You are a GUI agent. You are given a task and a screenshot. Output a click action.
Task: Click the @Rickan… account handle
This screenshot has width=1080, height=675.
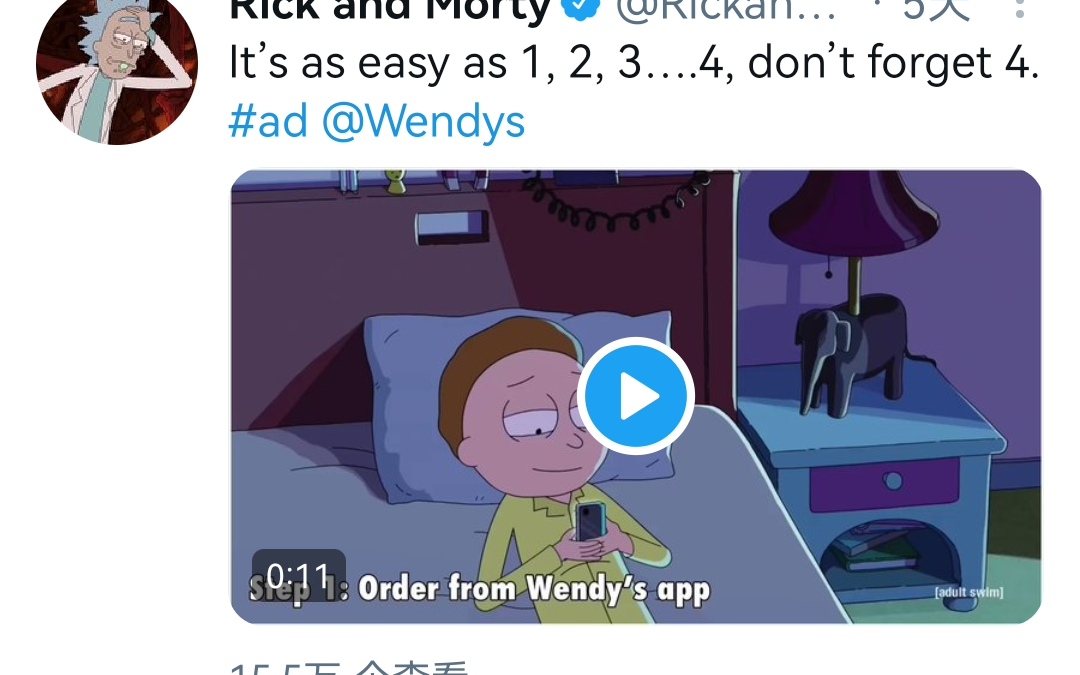(725, 8)
